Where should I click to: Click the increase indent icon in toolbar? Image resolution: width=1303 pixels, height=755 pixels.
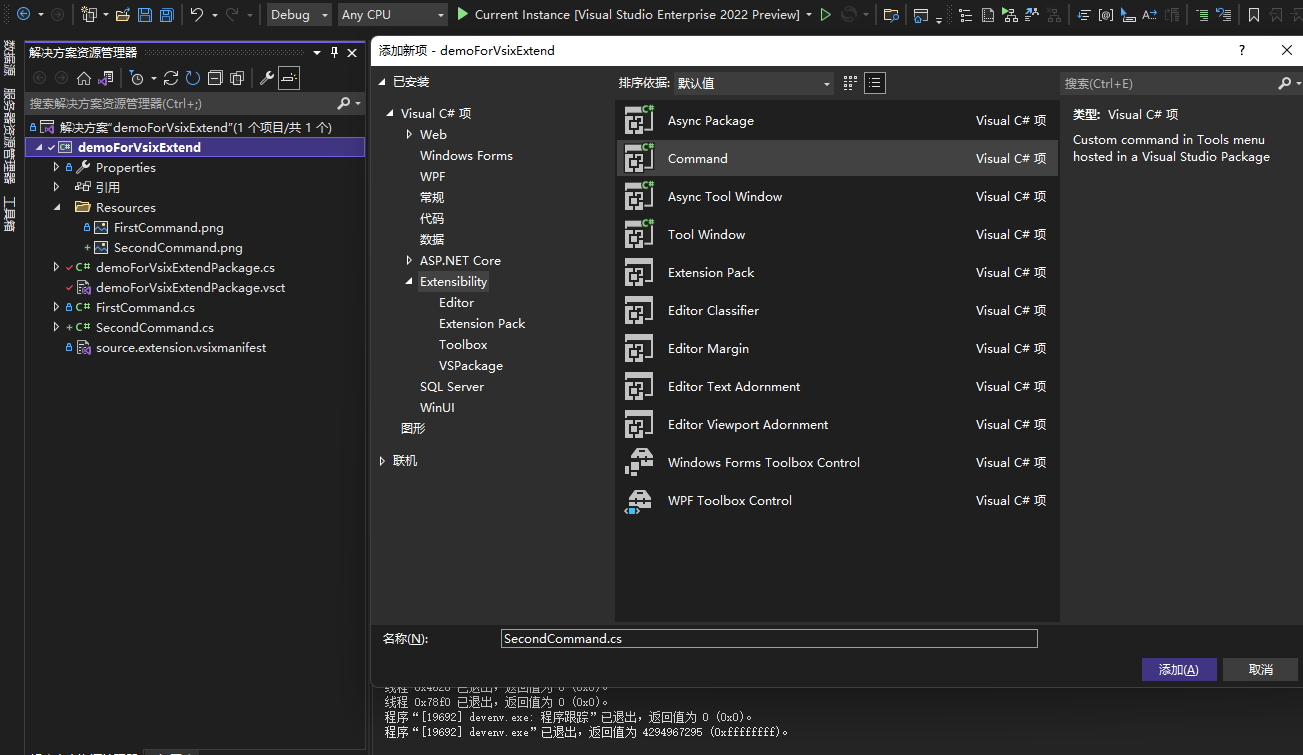[x=1202, y=15]
